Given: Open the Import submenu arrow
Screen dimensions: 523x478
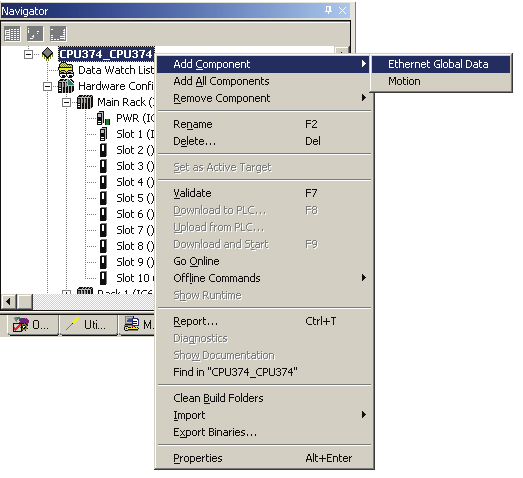Looking at the screenshot, I should pyautogui.click(x=364, y=415).
